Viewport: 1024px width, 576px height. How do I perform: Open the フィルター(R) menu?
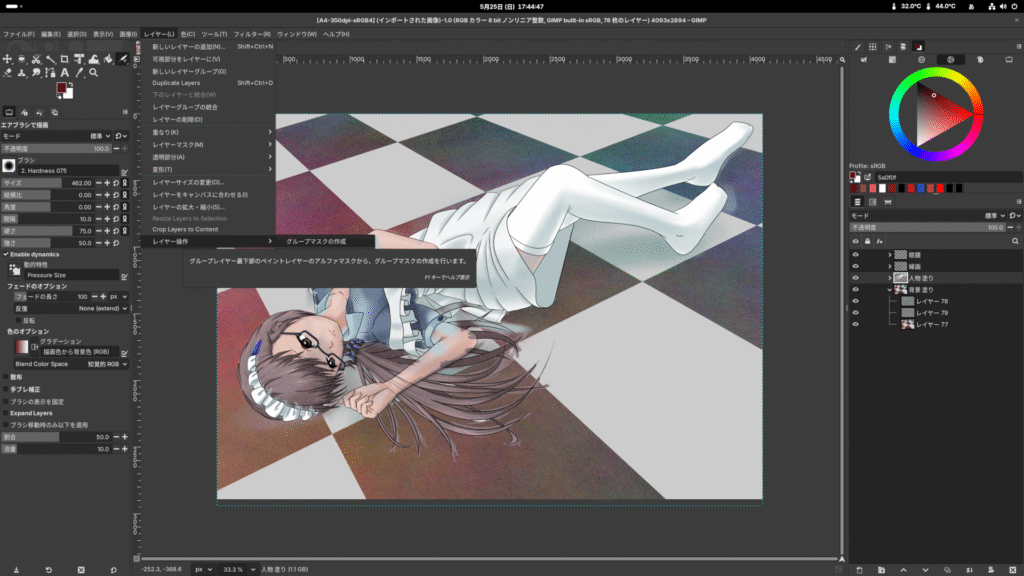[252, 34]
